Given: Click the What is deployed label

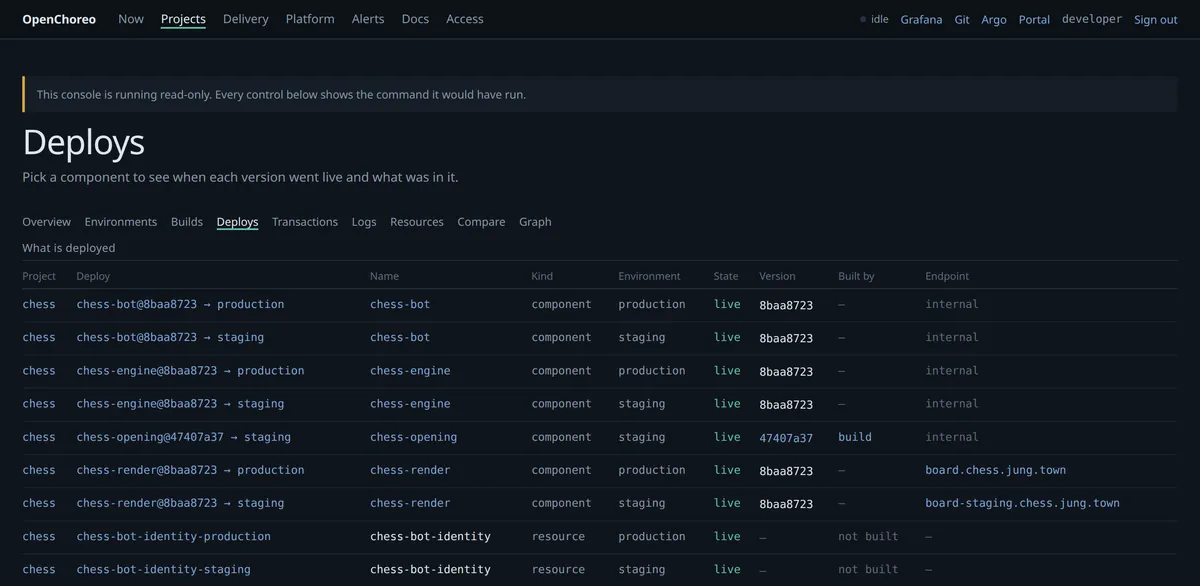Looking at the screenshot, I should tap(69, 248).
